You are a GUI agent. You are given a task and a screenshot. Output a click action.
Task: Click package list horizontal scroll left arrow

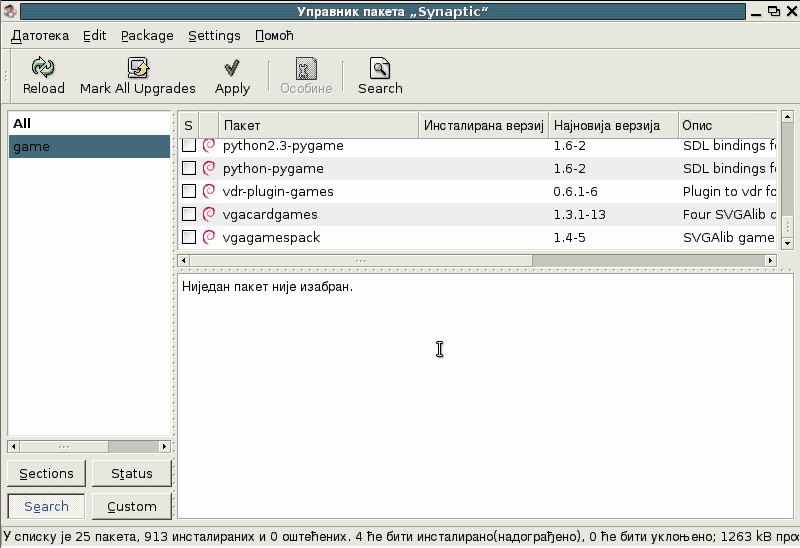[x=184, y=261]
